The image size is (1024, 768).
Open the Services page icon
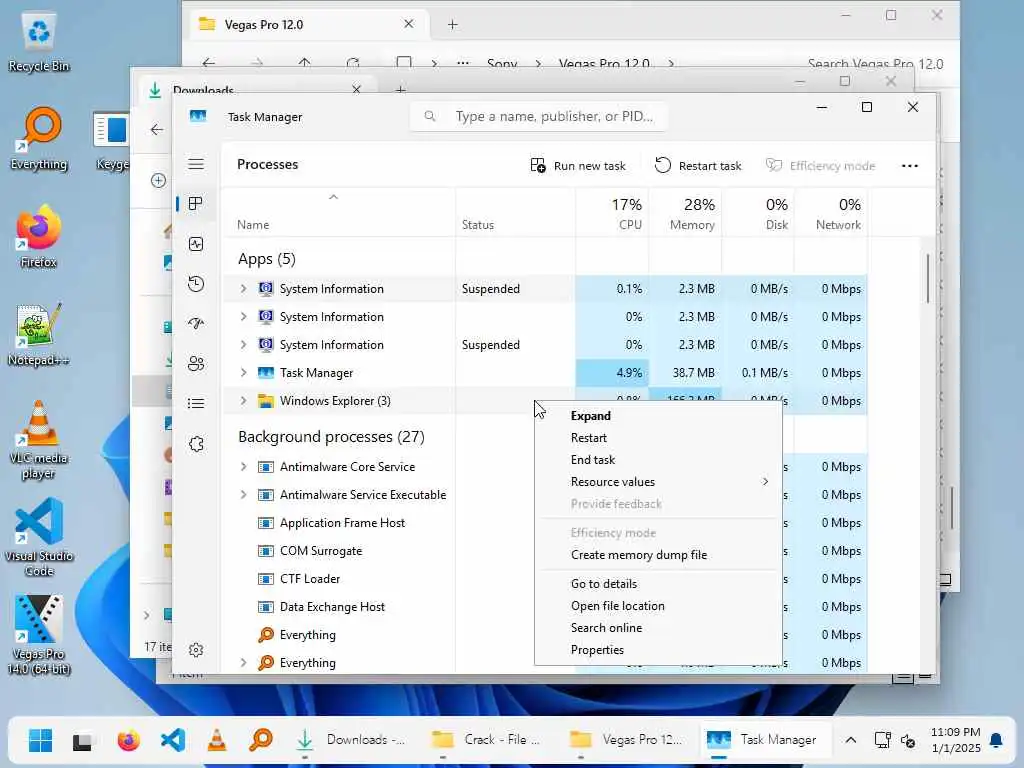coord(196,444)
